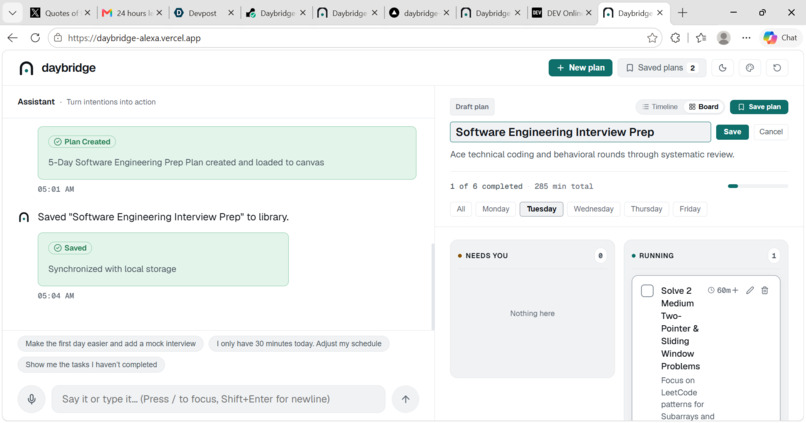Delete the Solve 2 Medium task trash icon
806x423 pixels.
pyautogui.click(x=765, y=290)
